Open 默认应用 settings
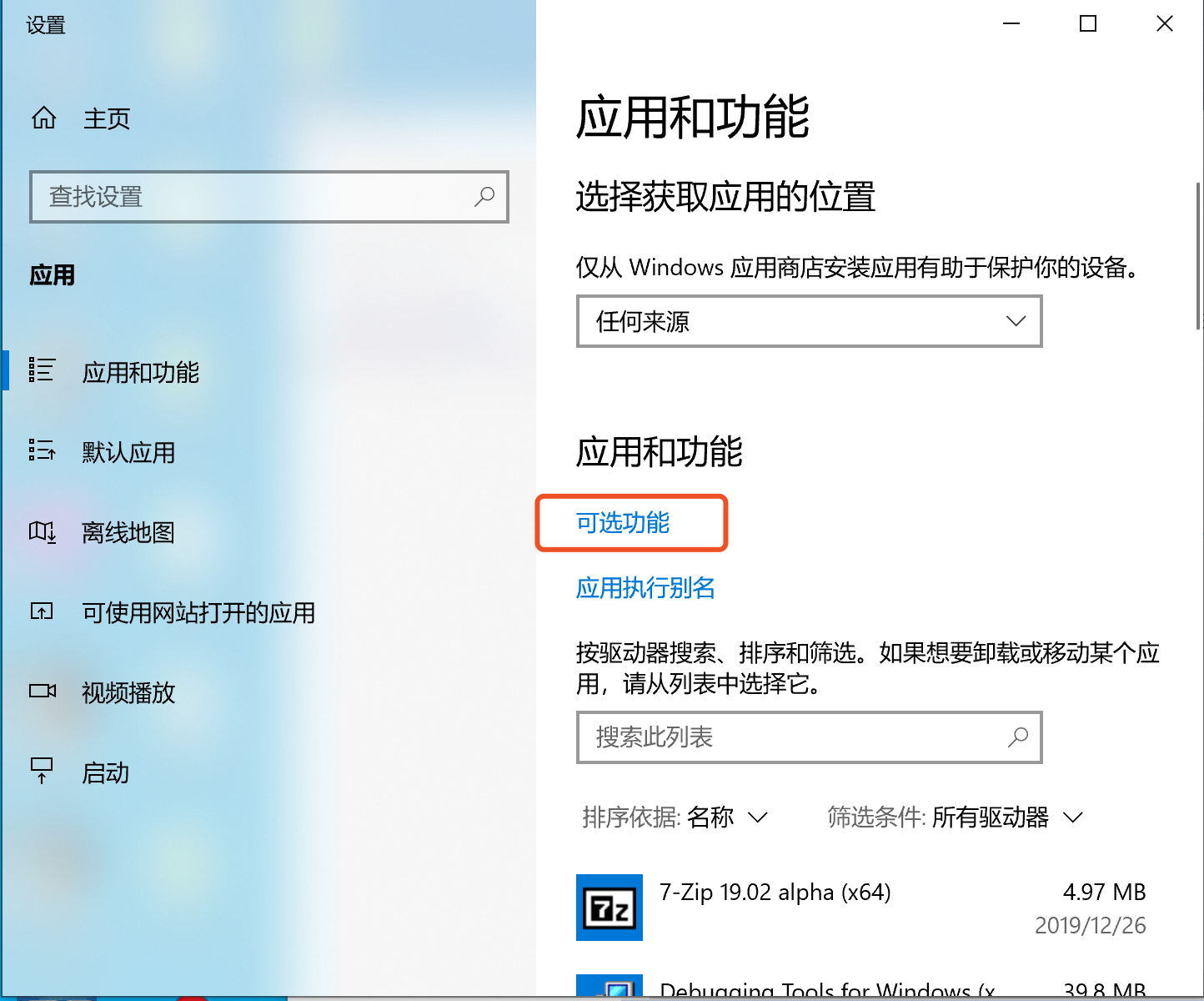Image resolution: width=1204 pixels, height=1001 pixels. click(128, 452)
